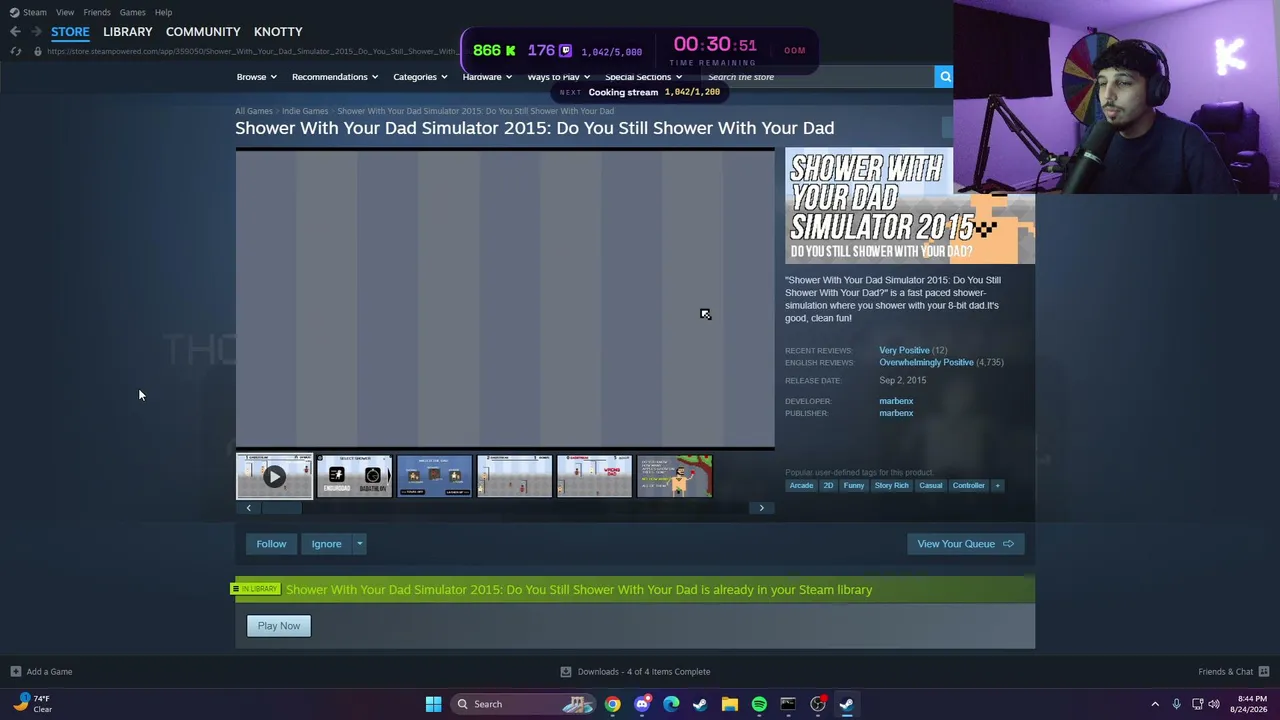Select the 2D tag
Image resolution: width=1280 pixels, height=720 pixels.
pos(828,486)
